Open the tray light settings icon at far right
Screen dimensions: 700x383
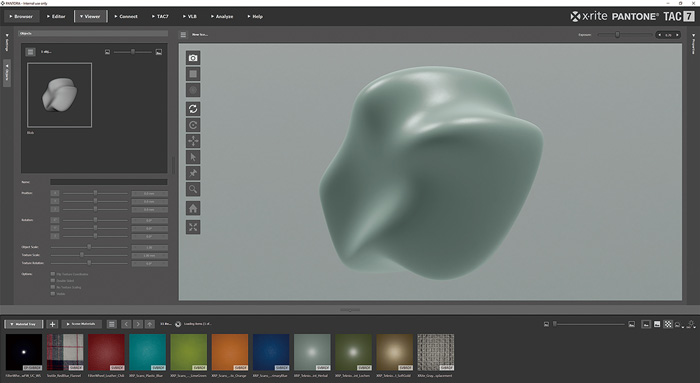point(691,324)
